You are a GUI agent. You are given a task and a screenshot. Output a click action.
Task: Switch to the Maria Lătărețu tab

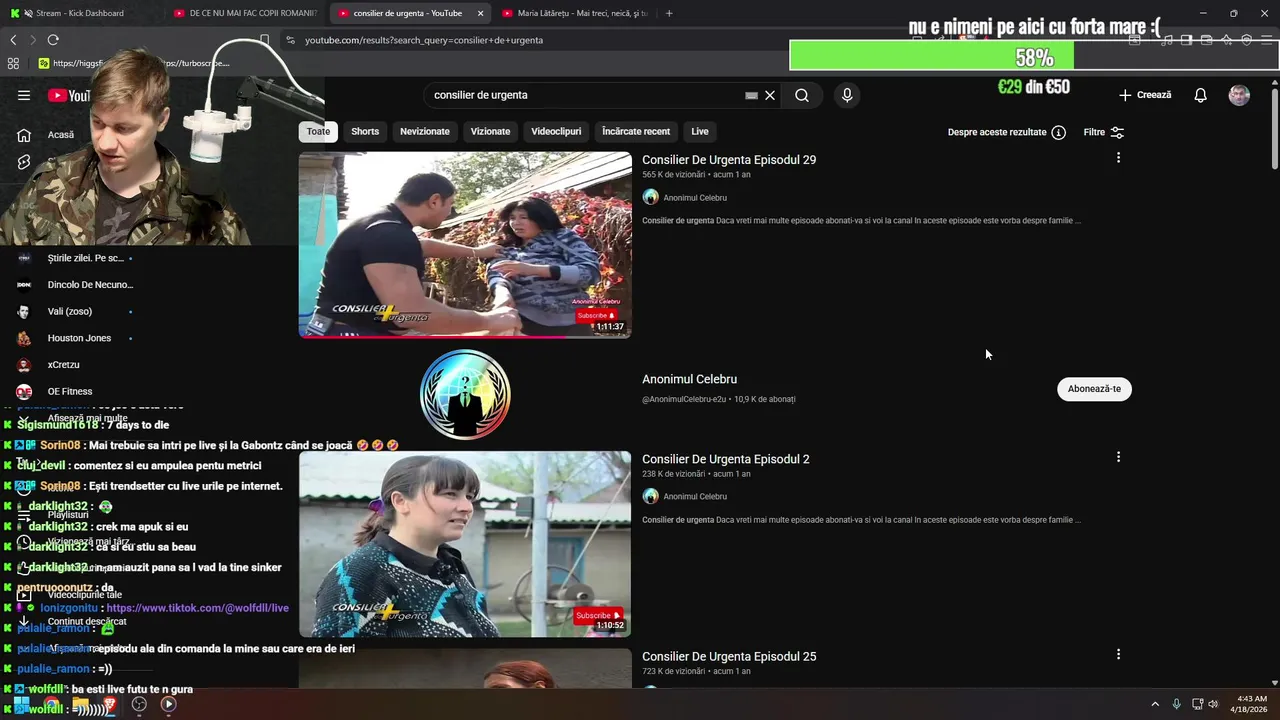(575, 13)
